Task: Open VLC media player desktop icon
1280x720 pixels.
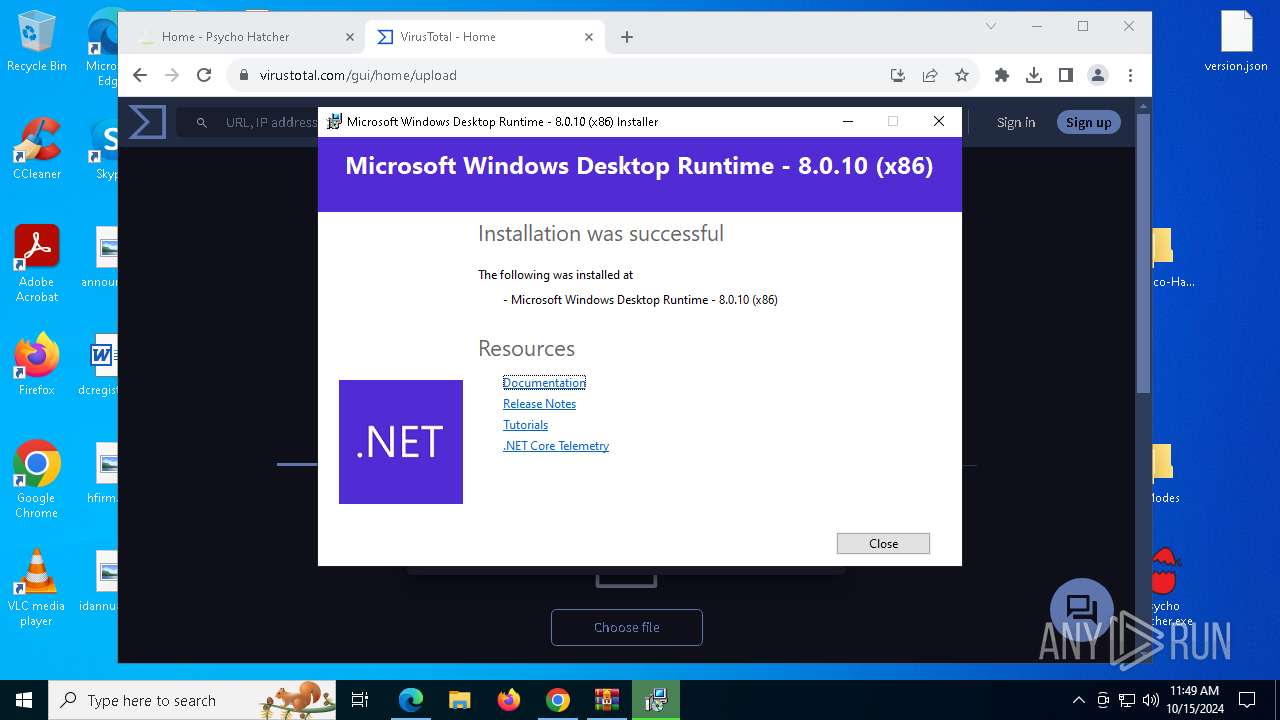Action: pyautogui.click(x=37, y=588)
